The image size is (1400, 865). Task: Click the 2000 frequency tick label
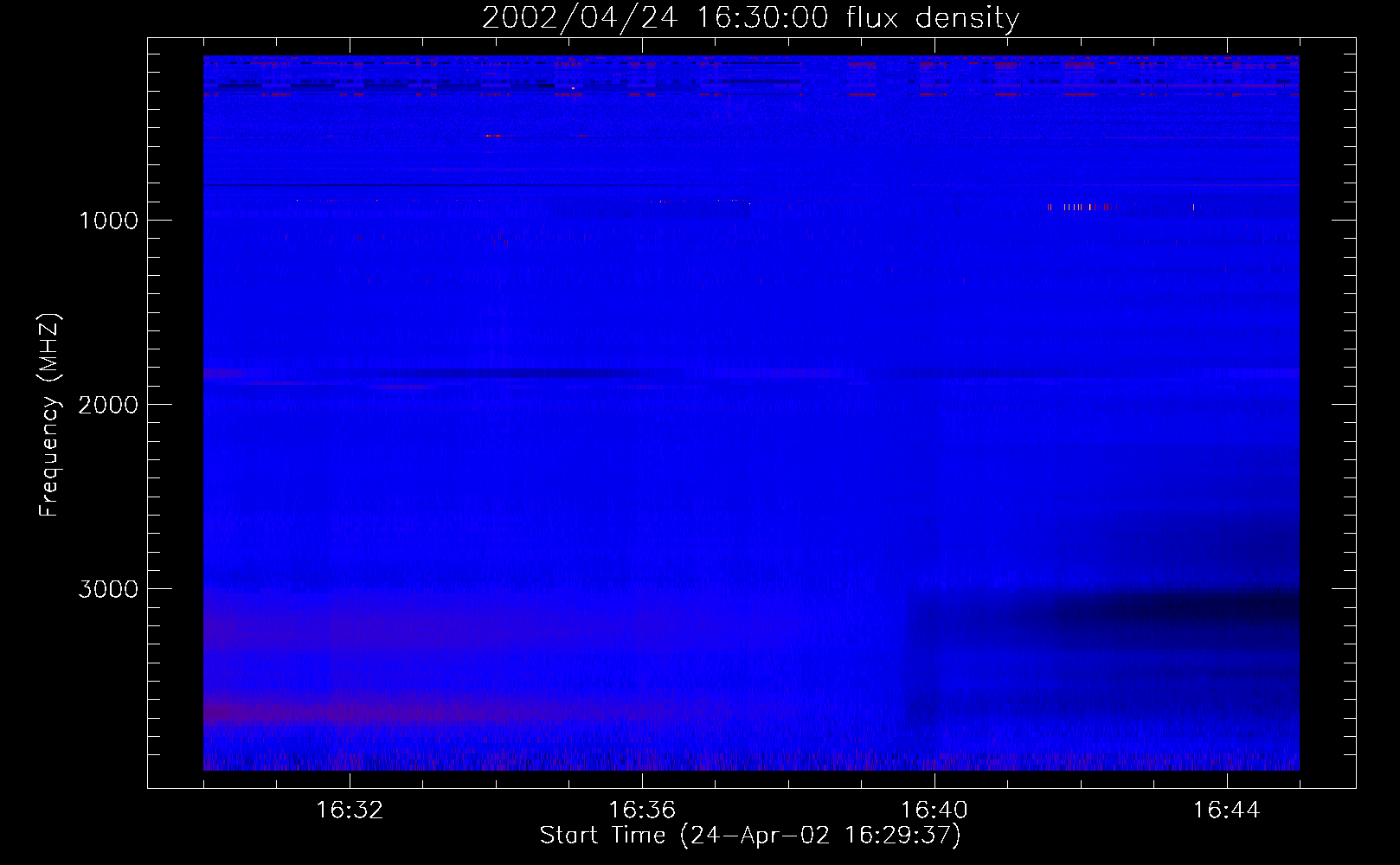point(108,405)
